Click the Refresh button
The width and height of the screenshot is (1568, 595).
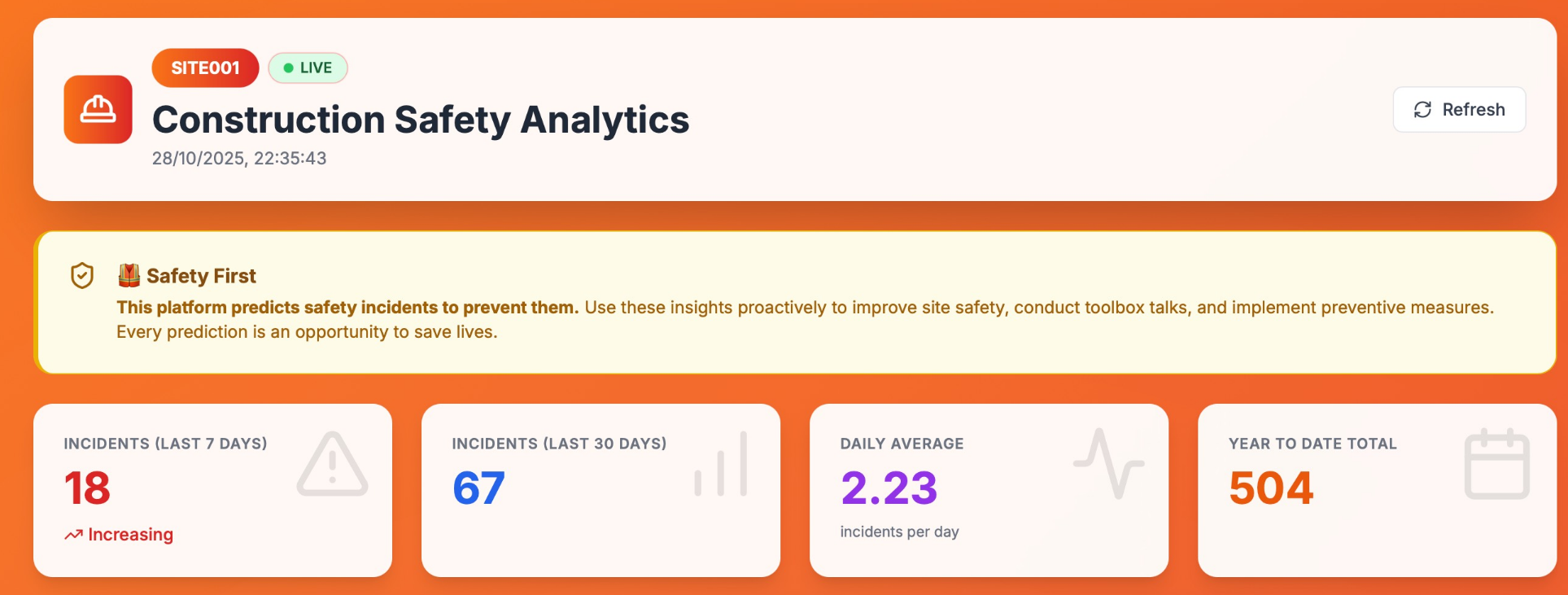[x=1459, y=109]
